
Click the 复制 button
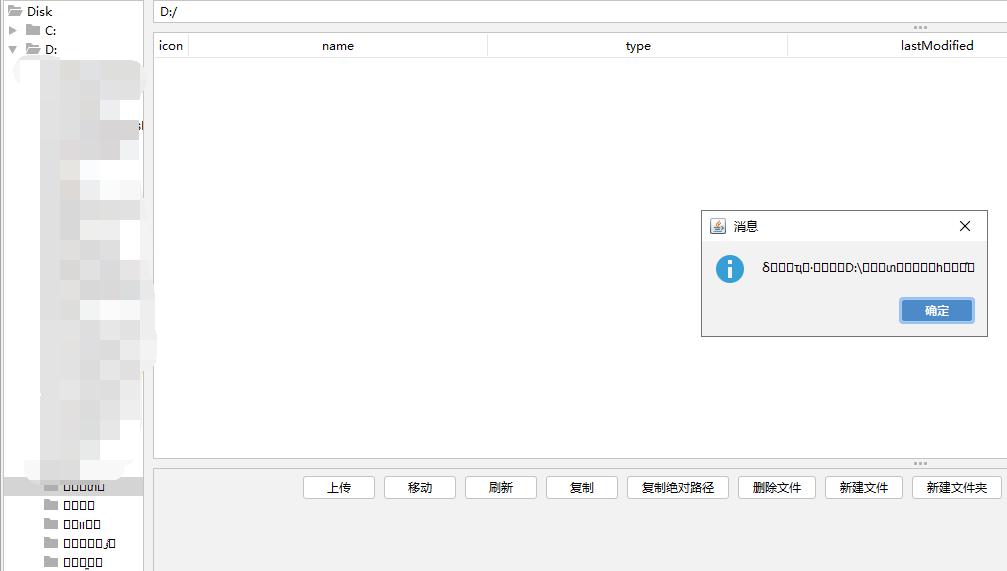(x=582, y=488)
